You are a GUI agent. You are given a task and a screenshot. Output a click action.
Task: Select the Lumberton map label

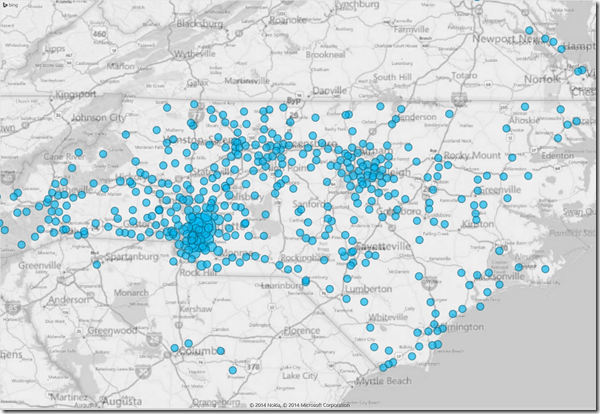point(368,289)
